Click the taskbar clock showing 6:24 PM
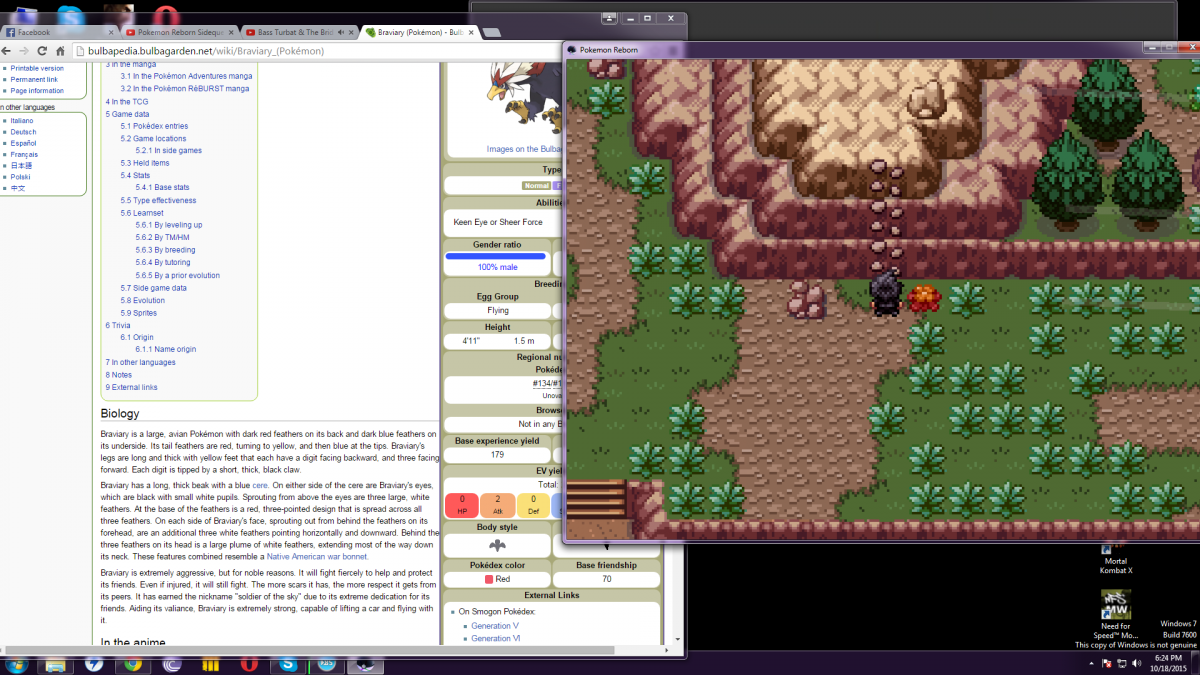Image resolution: width=1200 pixels, height=675 pixels. [x=1166, y=664]
